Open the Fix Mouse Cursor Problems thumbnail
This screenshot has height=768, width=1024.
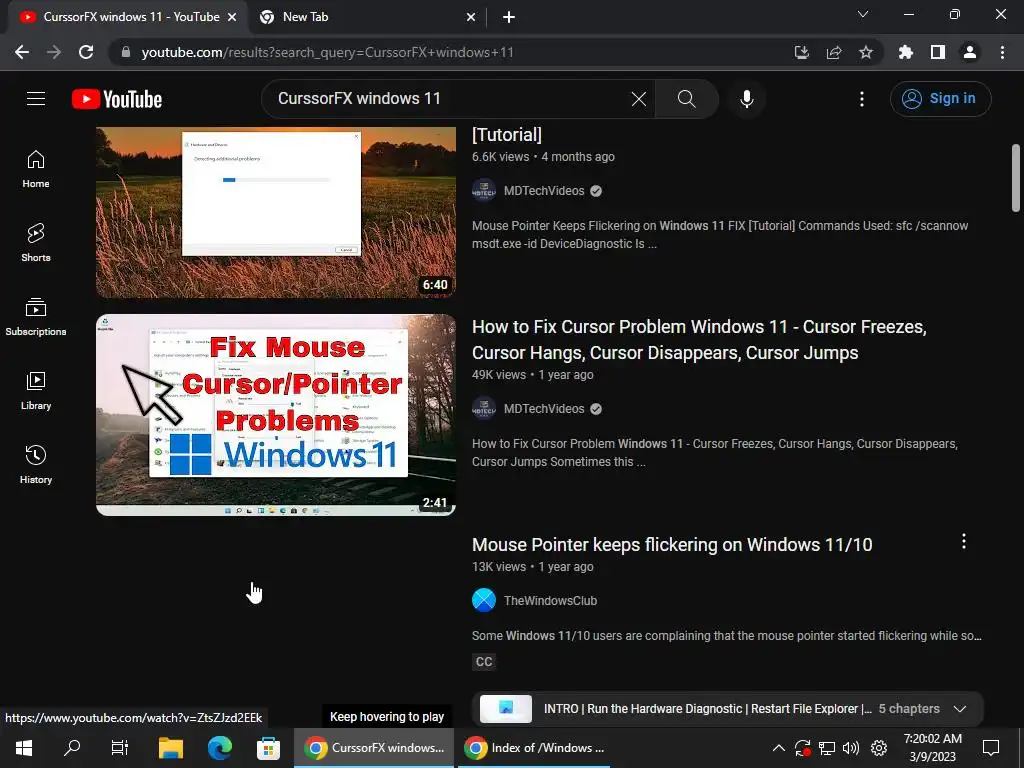[276, 415]
